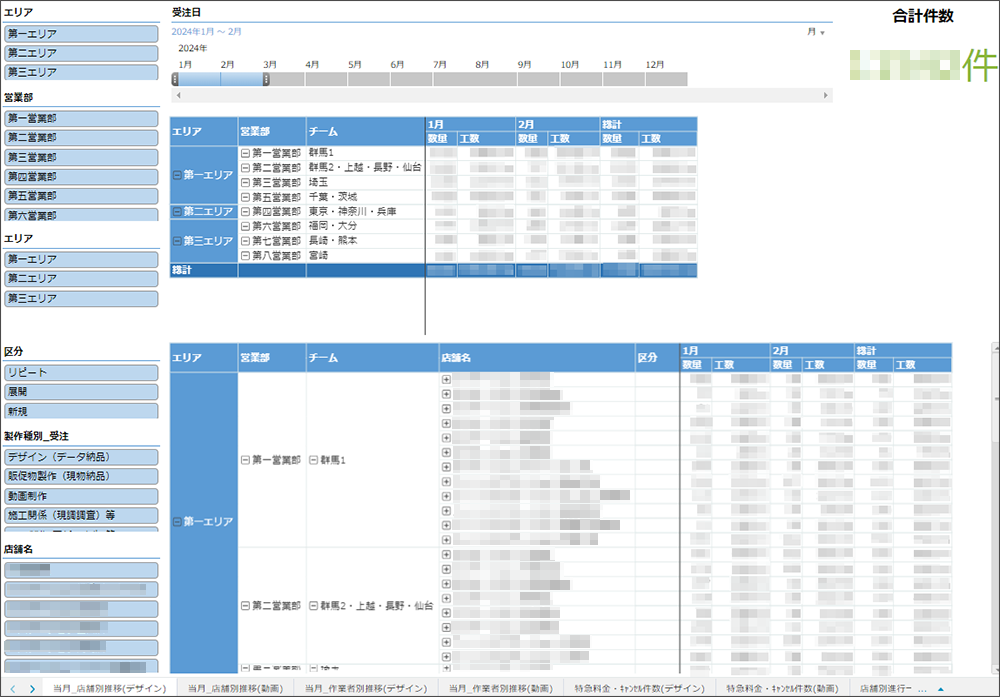The width and height of the screenshot is (1000, 697).
Task: Select デザイン(データ納品) in 製作種別_受注 slicer
Action: click(x=81, y=457)
